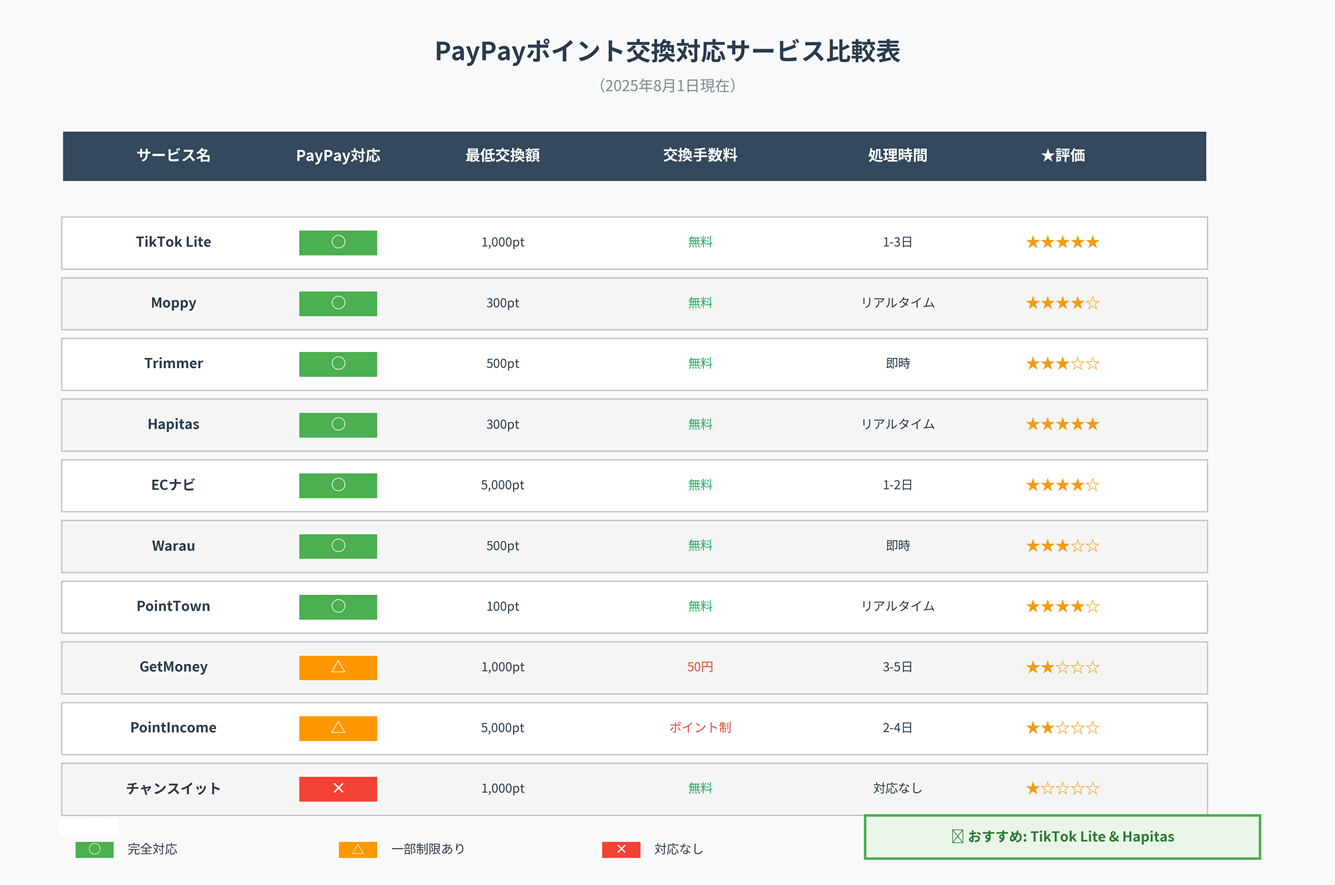Select the PointTown service name
Viewport: 1335px width, 885px height.
pyautogui.click(x=174, y=606)
